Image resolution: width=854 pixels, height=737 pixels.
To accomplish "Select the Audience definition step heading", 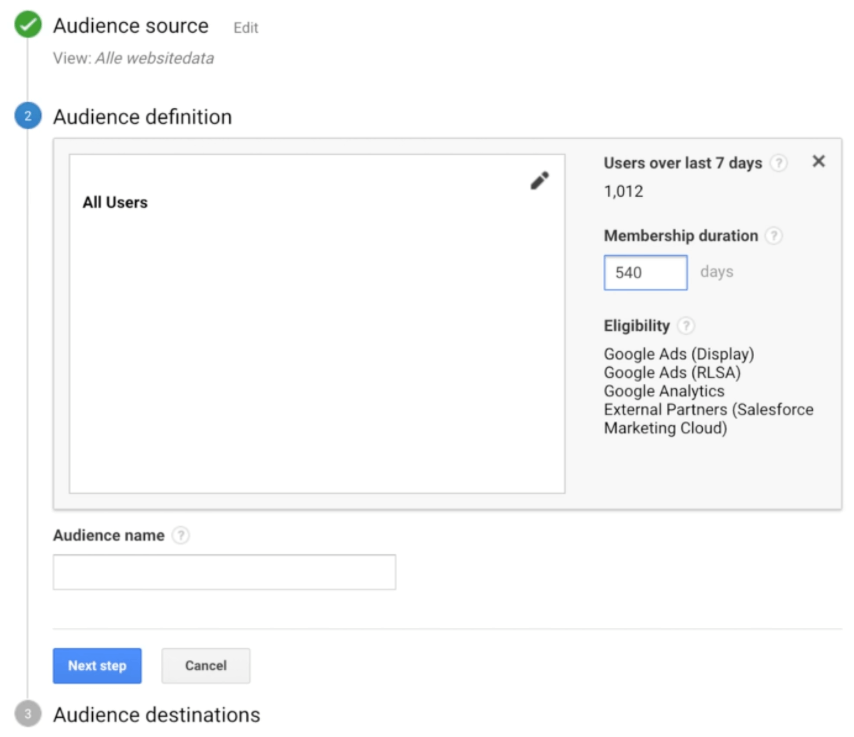I will (142, 117).
